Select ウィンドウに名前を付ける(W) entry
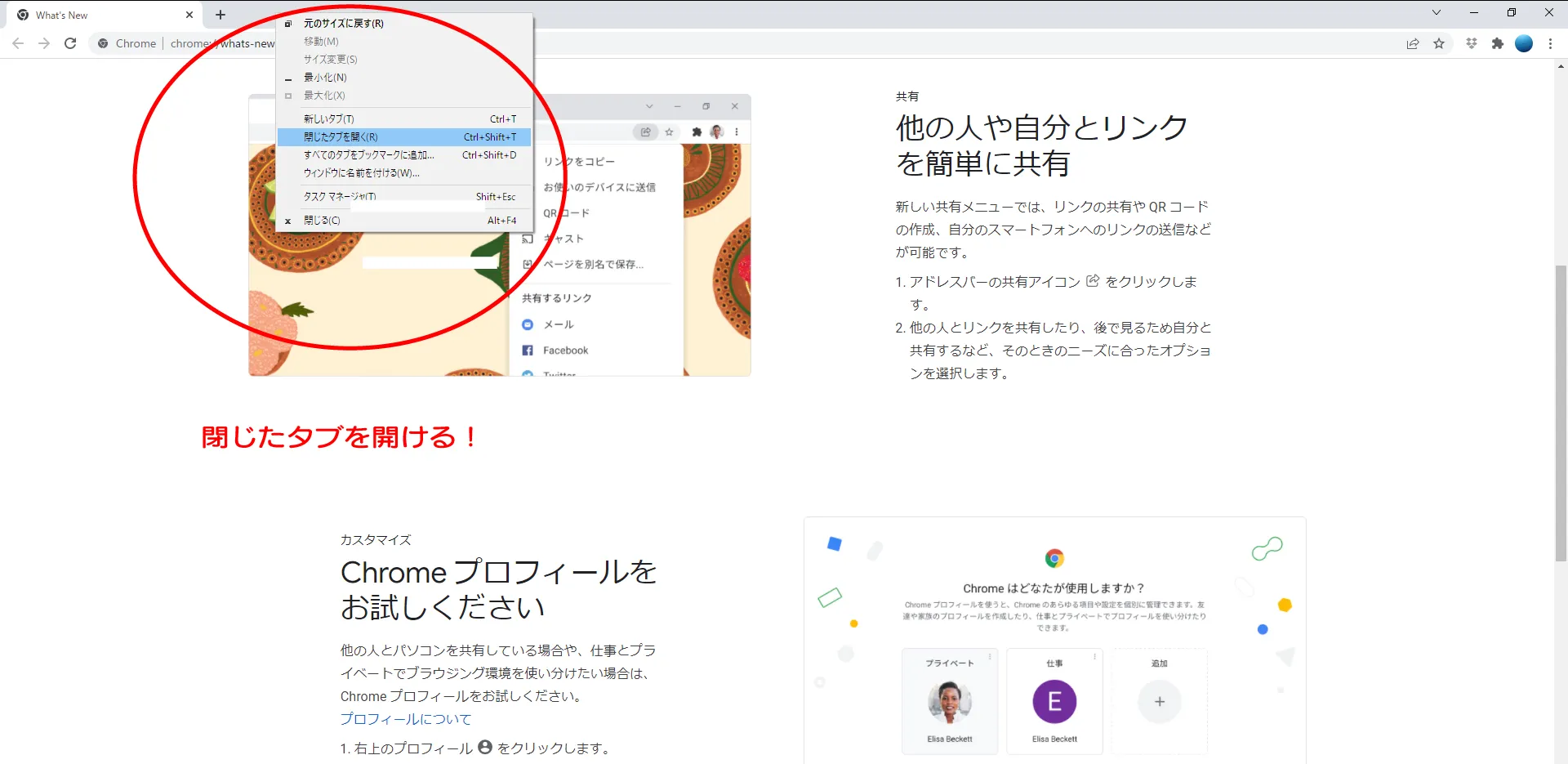This screenshot has height=764, width=1568. [404, 173]
